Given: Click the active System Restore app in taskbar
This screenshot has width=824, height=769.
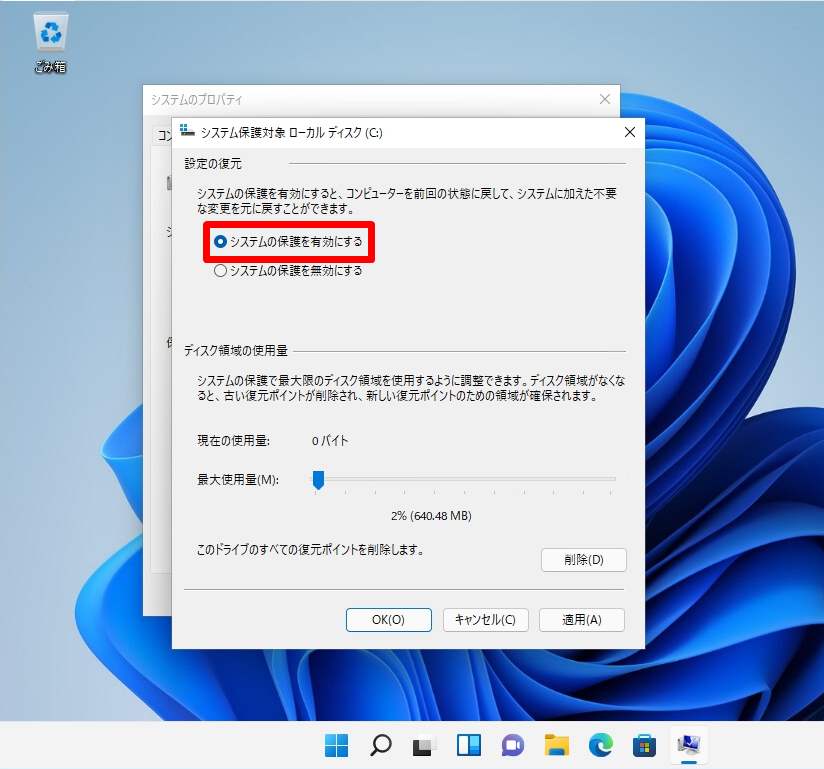Looking at the screenshot, I should tap(688, 746).
